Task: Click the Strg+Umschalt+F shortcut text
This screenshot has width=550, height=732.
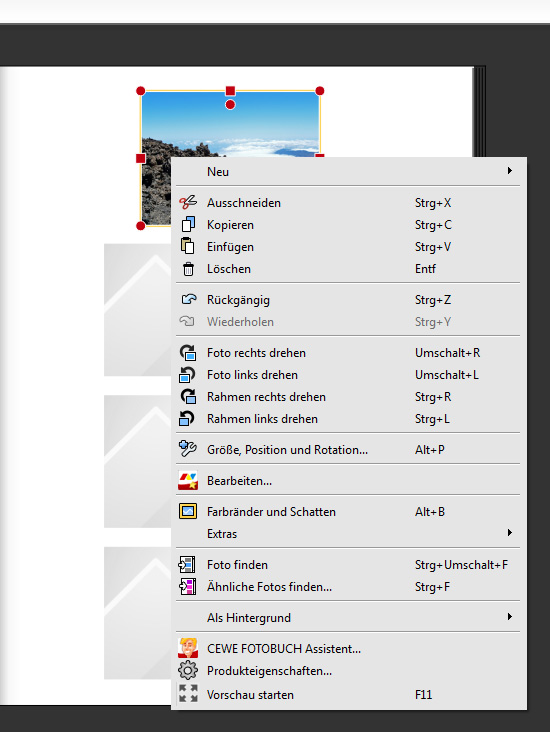Action: coord(461,564)
